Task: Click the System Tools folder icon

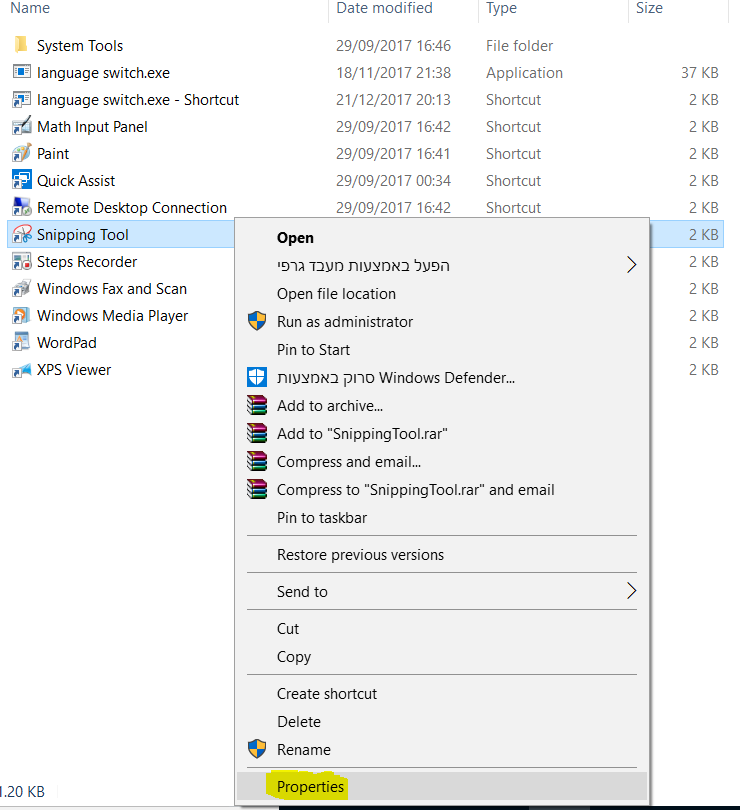Action: [21, 45]
